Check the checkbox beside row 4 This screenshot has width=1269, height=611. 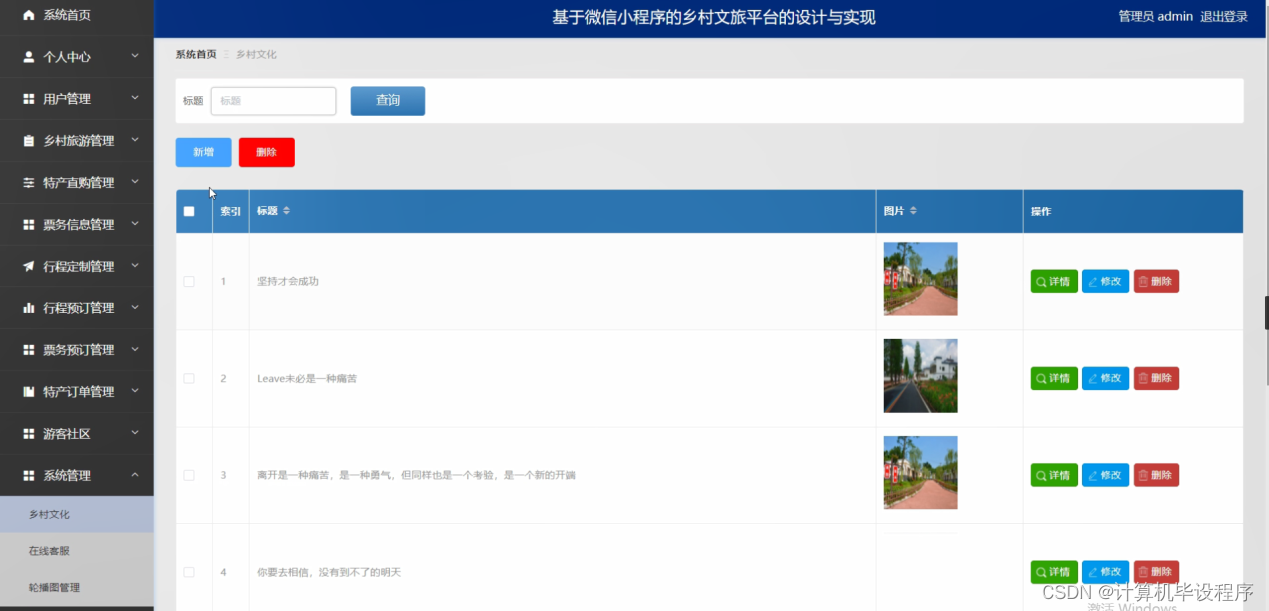coord(188,571)
